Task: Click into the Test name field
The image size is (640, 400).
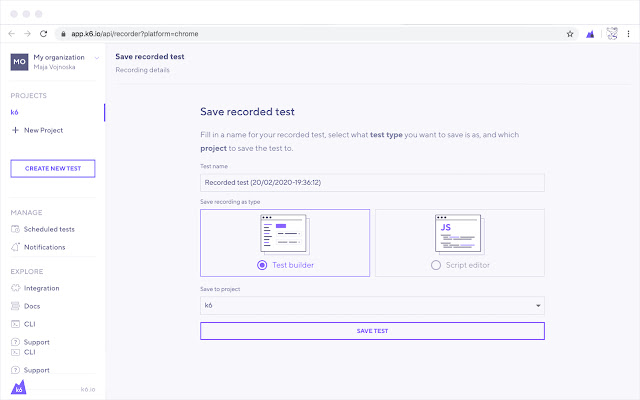Action: click(x=372, y=183)
